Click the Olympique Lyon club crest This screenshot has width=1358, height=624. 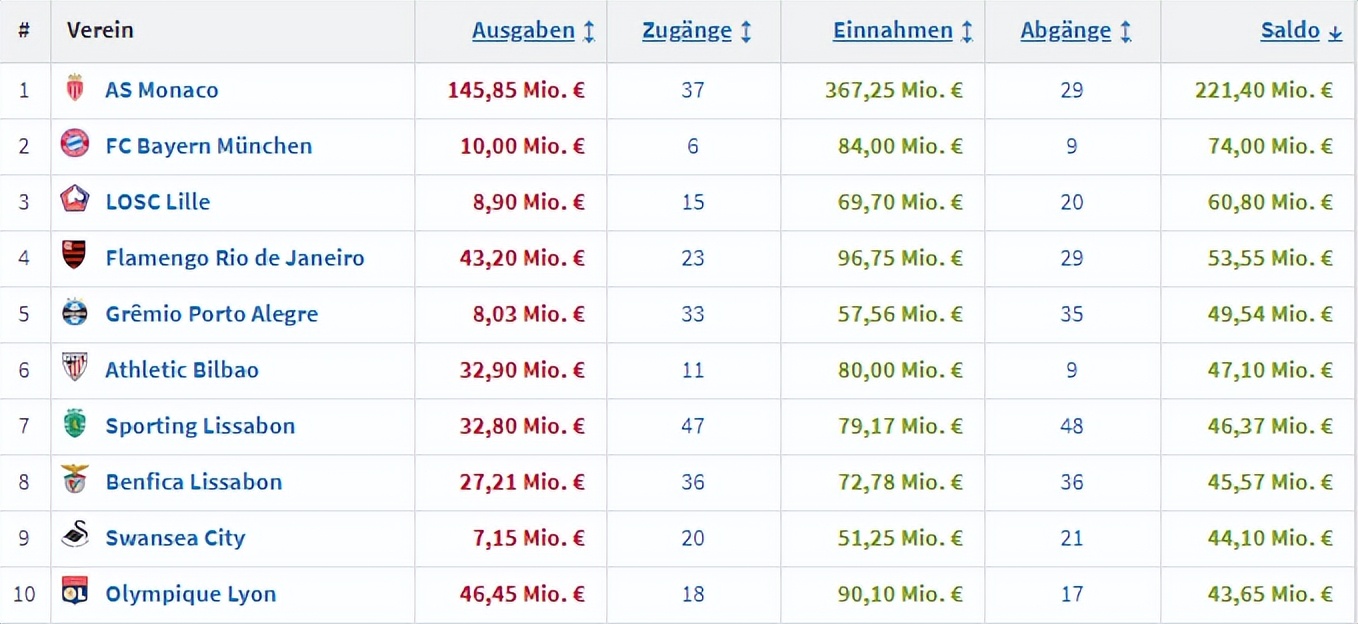75,593
